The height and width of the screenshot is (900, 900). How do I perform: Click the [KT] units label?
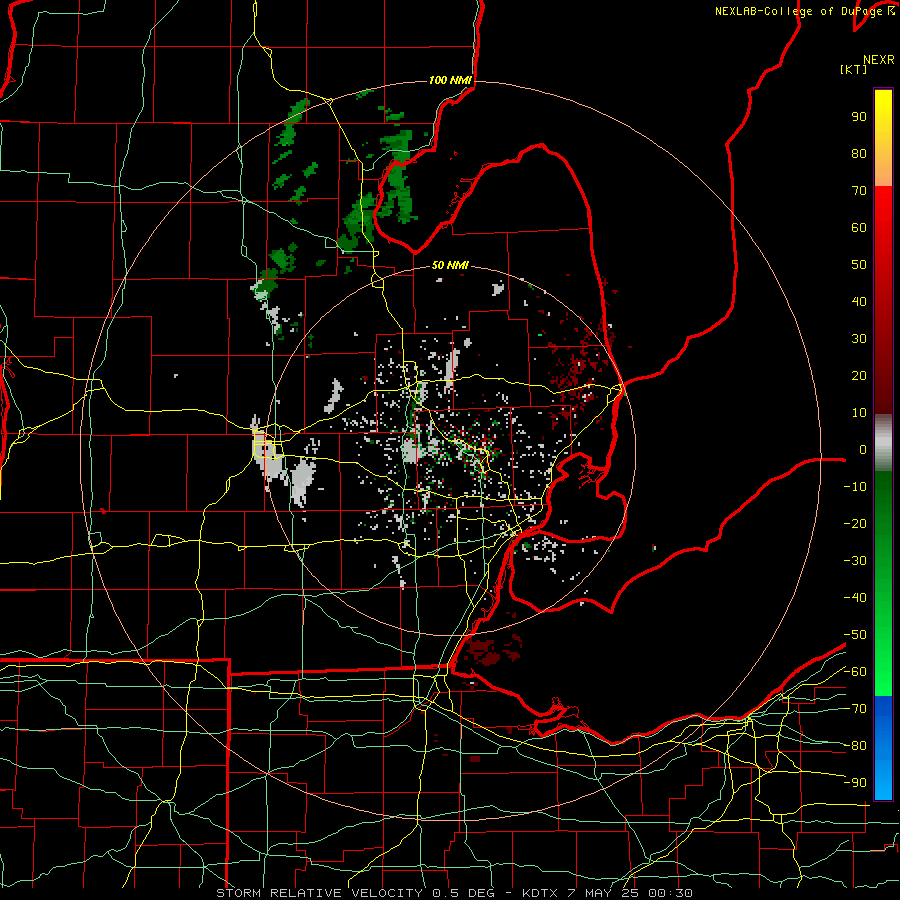853,69
